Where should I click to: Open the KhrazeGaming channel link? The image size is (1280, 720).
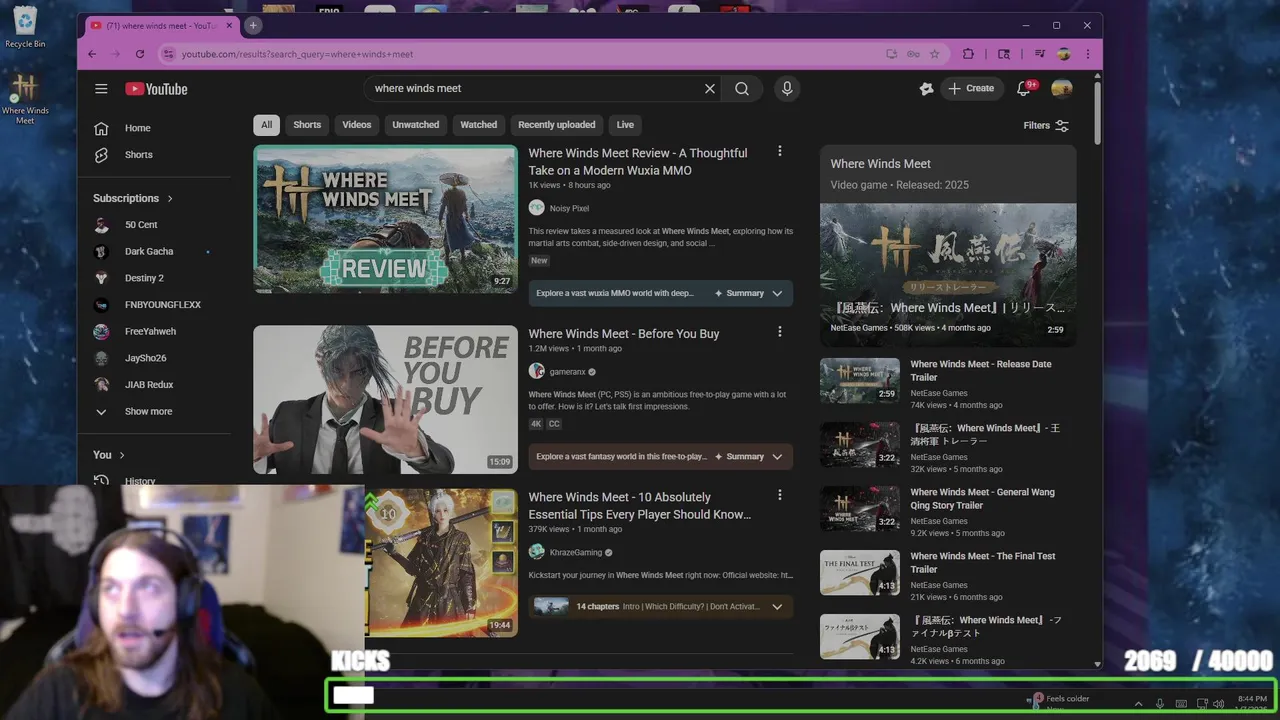click(x=576, y=552)
